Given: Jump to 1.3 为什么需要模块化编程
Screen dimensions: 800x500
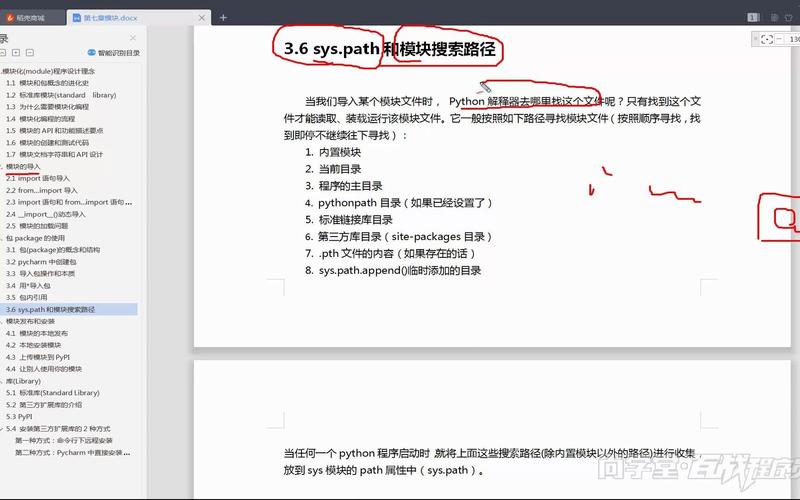Looking at the screenshot, I should 47,107.
